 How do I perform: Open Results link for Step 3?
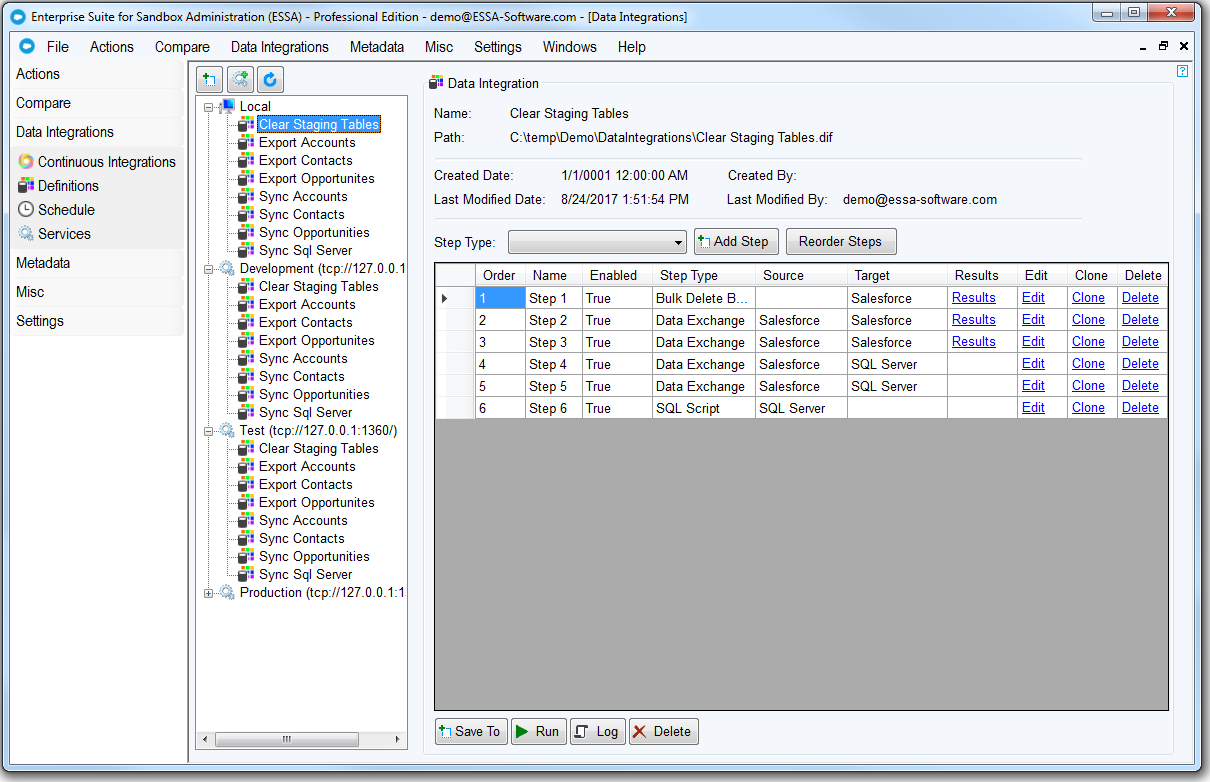(x=973, y=342)
